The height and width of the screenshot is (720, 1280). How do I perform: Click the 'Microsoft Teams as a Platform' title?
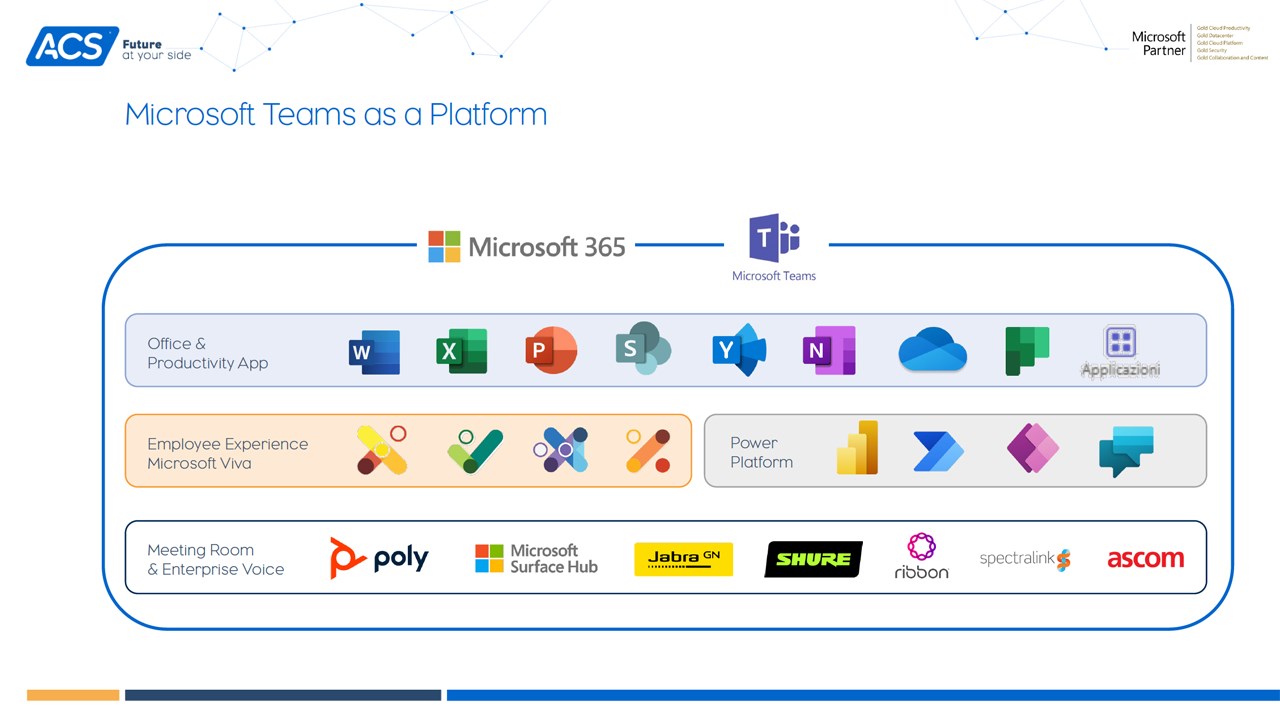tap(336, 114)
